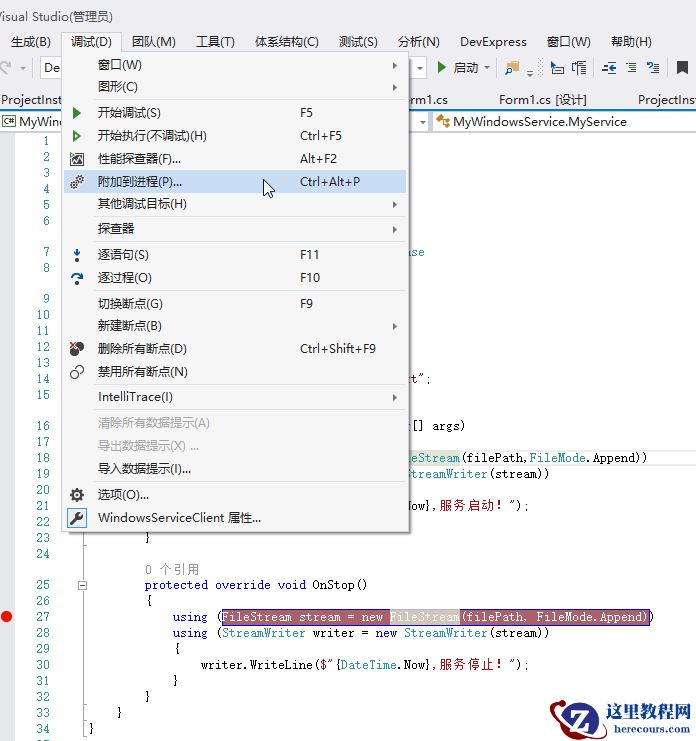Select 选项(O)... menu entry
696x741 pixels.
tap(235, 495)
